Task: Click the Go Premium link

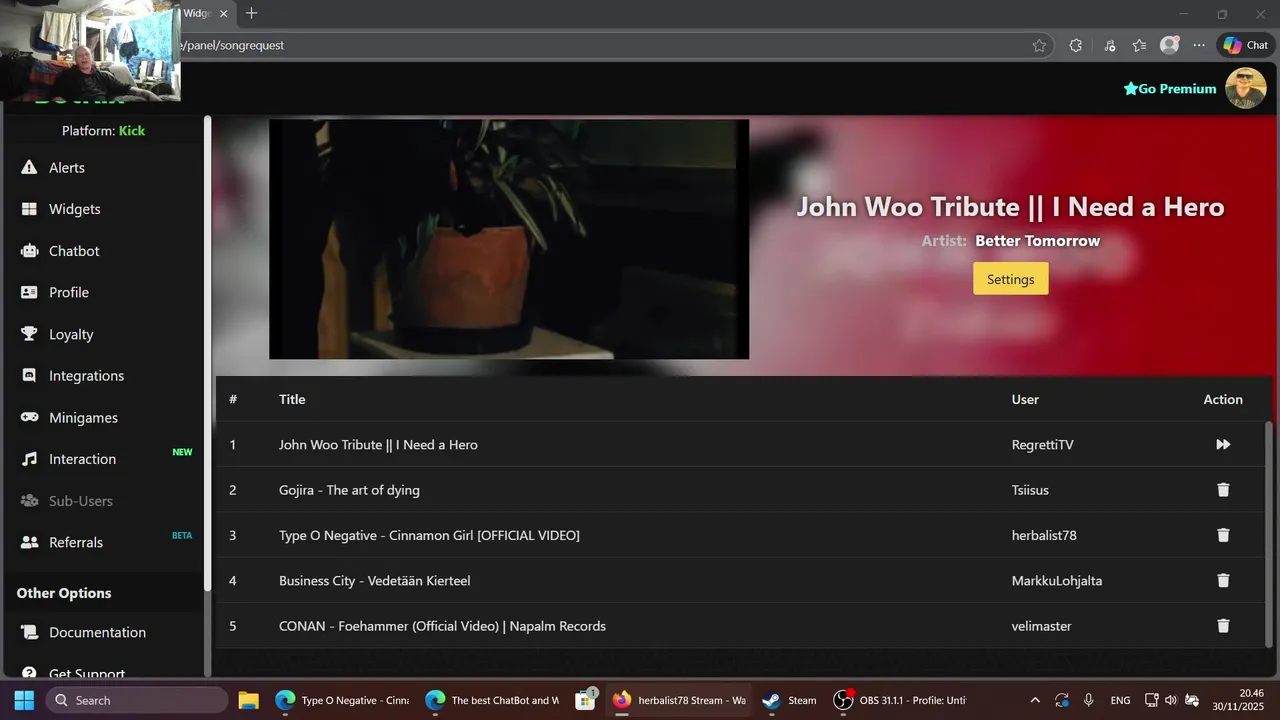Action: coord(1170,89)
